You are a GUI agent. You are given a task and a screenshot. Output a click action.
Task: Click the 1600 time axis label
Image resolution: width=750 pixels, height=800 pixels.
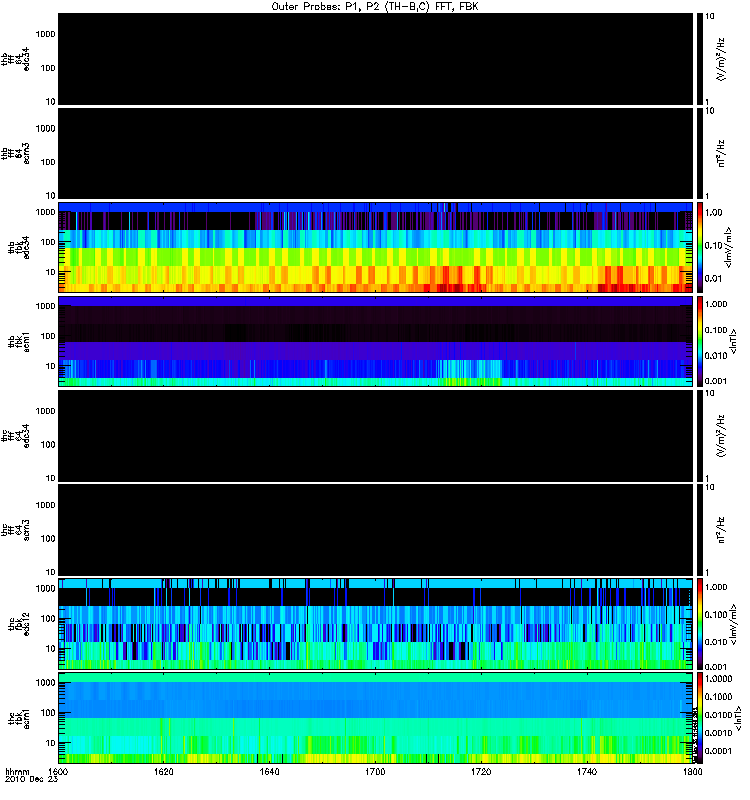58,772
